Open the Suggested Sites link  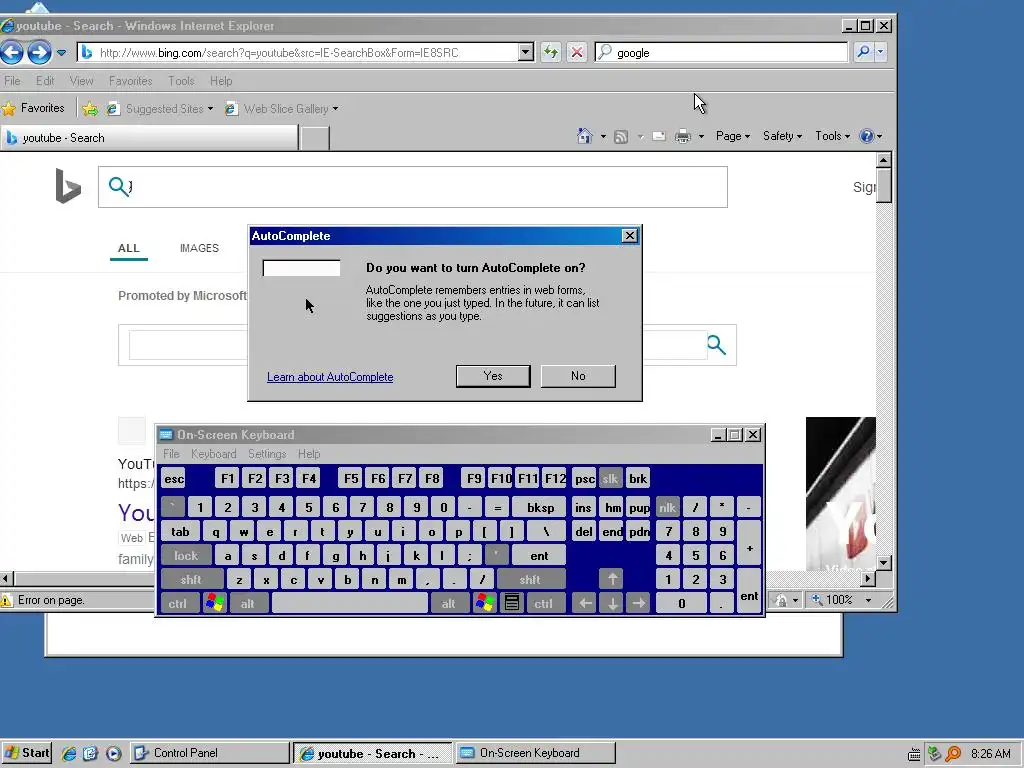tap(160, 108)
